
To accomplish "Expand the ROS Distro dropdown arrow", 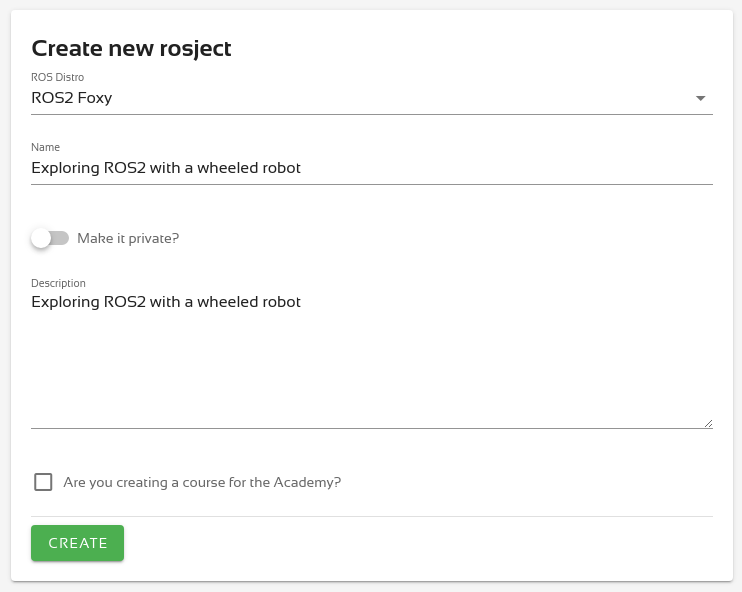I will click(x=700, y=98).
